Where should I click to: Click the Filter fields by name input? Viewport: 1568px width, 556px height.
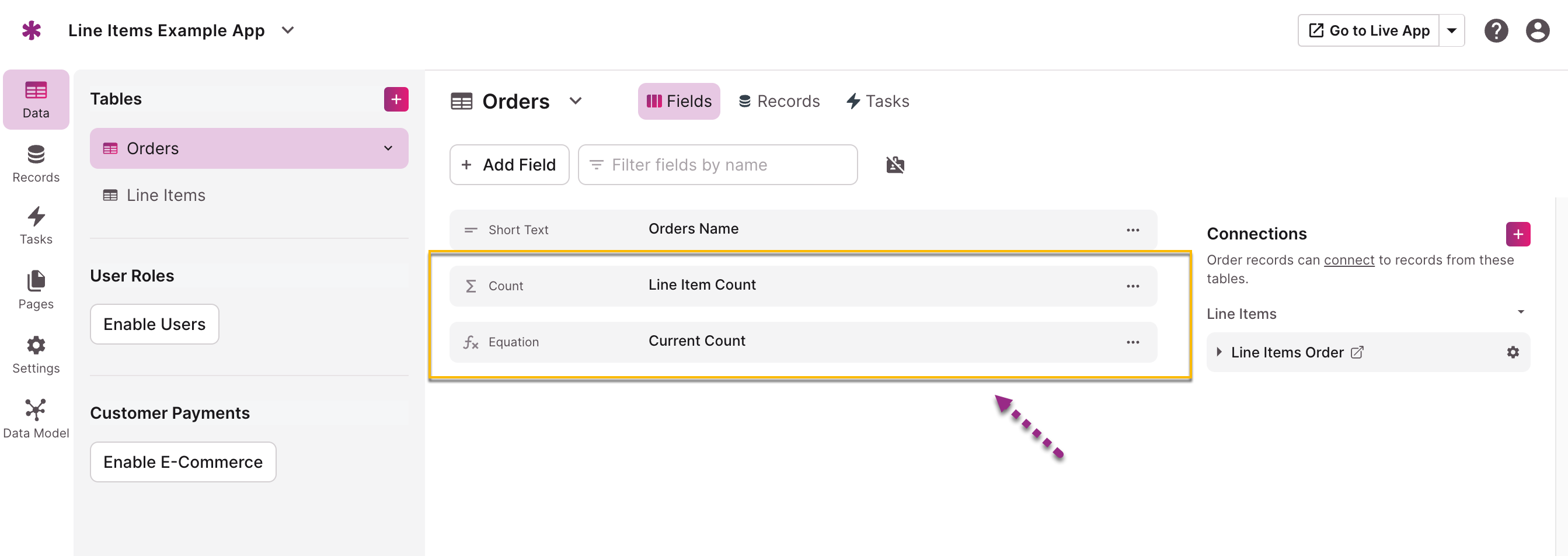(717, 165)
